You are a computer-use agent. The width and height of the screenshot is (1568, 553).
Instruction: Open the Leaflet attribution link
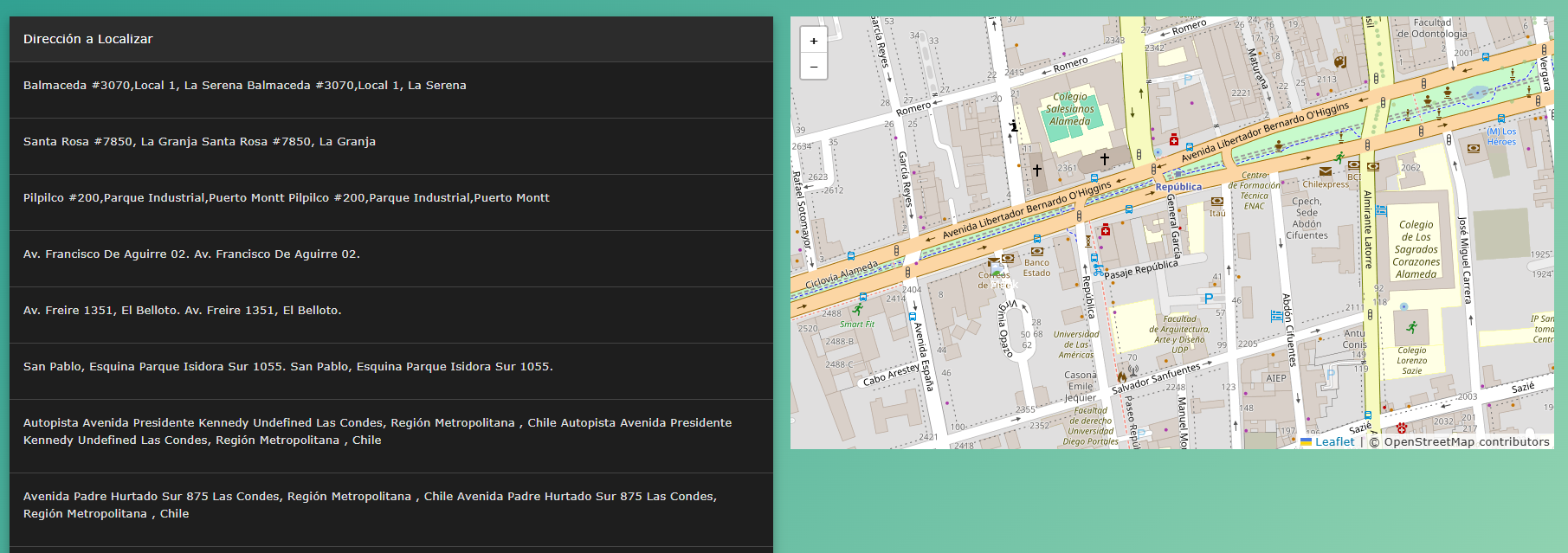point(1334,442)
